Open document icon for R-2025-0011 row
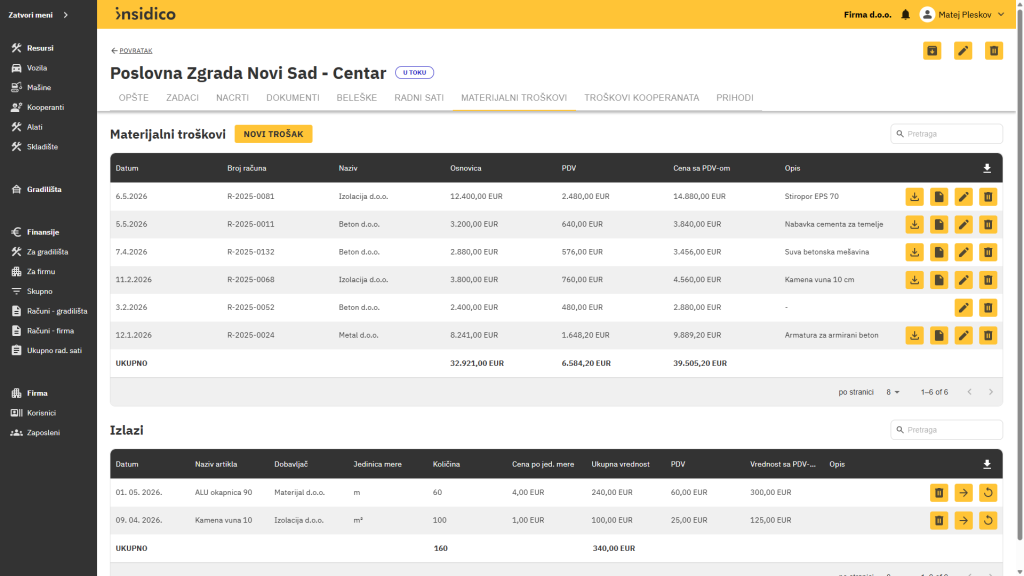 click(938, 225)
